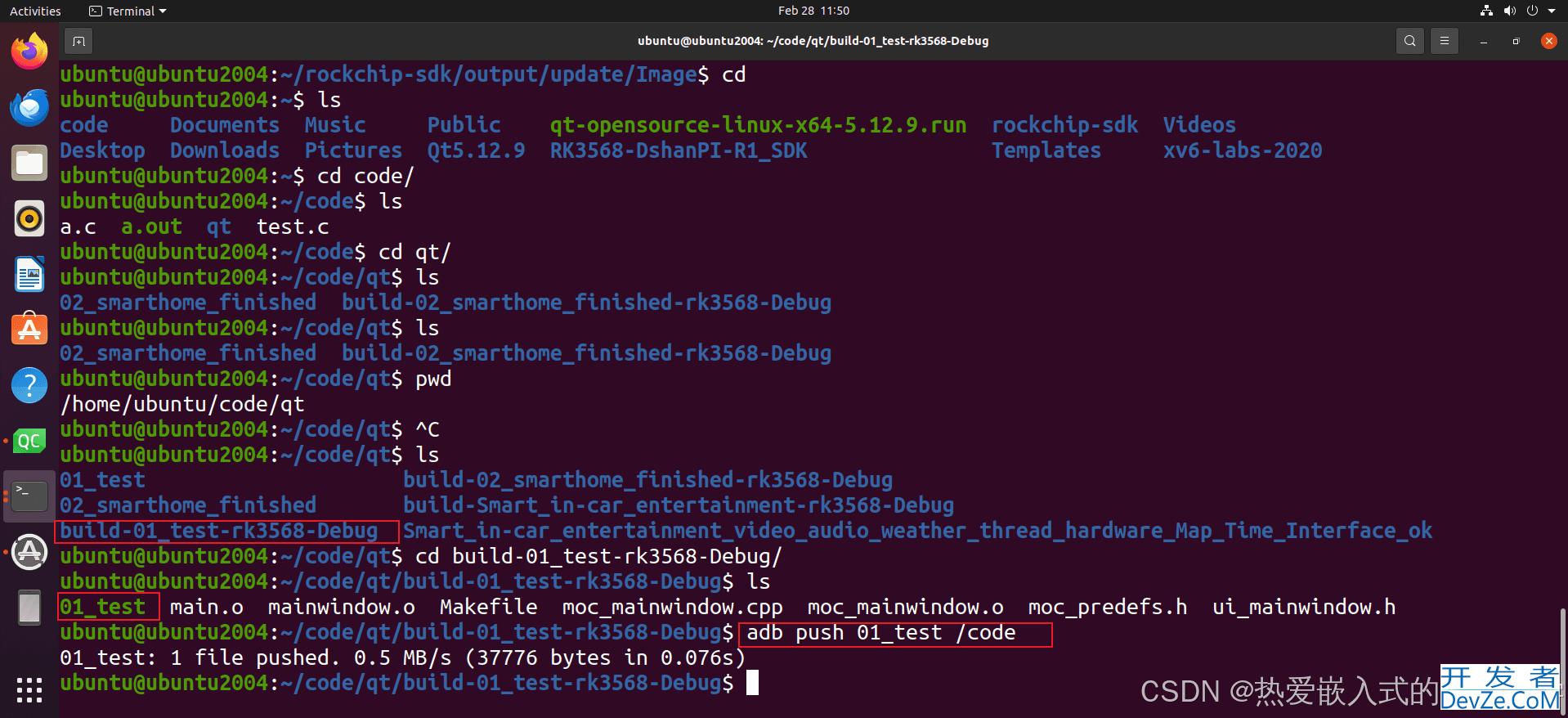The height and width of the screenshot is (718, 1568).
Task: Open the terminal hamburger menu
Action: coord(1445,41)
